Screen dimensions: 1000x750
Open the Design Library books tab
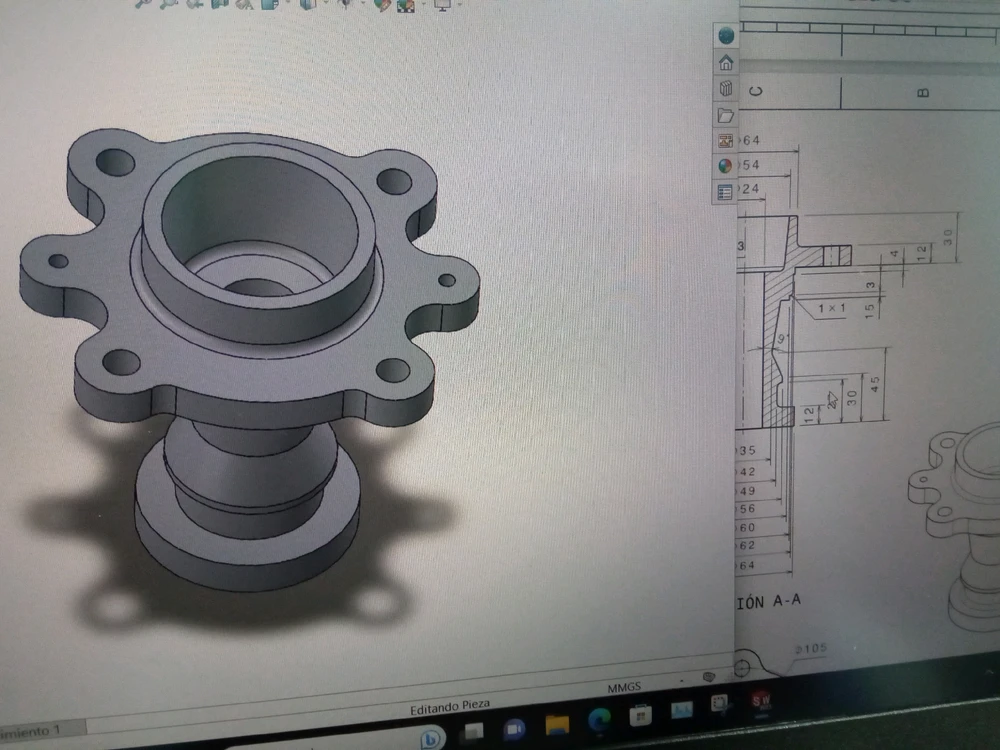point(726,89)
